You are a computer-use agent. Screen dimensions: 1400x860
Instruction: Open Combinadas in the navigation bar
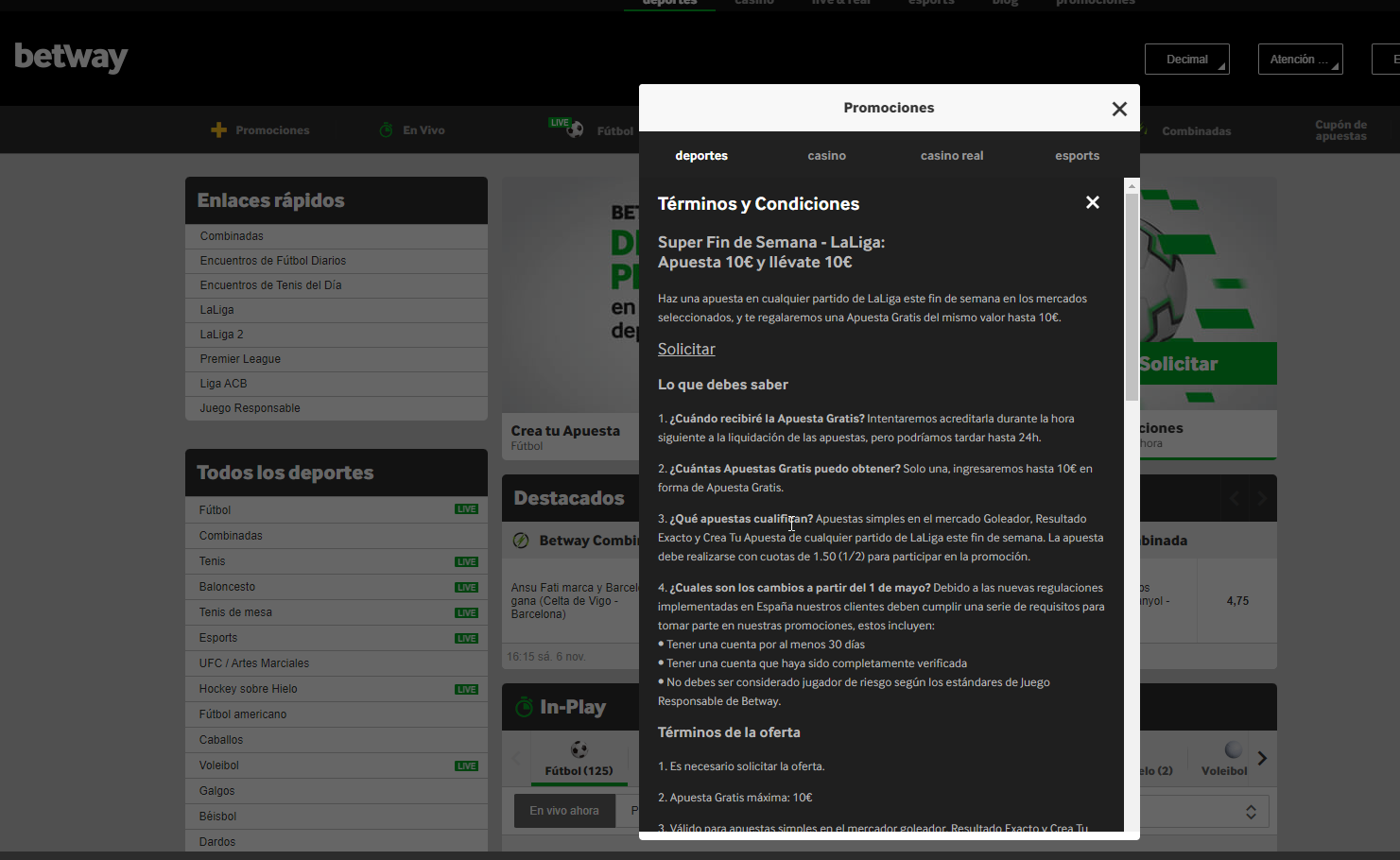click(1197, 131)
